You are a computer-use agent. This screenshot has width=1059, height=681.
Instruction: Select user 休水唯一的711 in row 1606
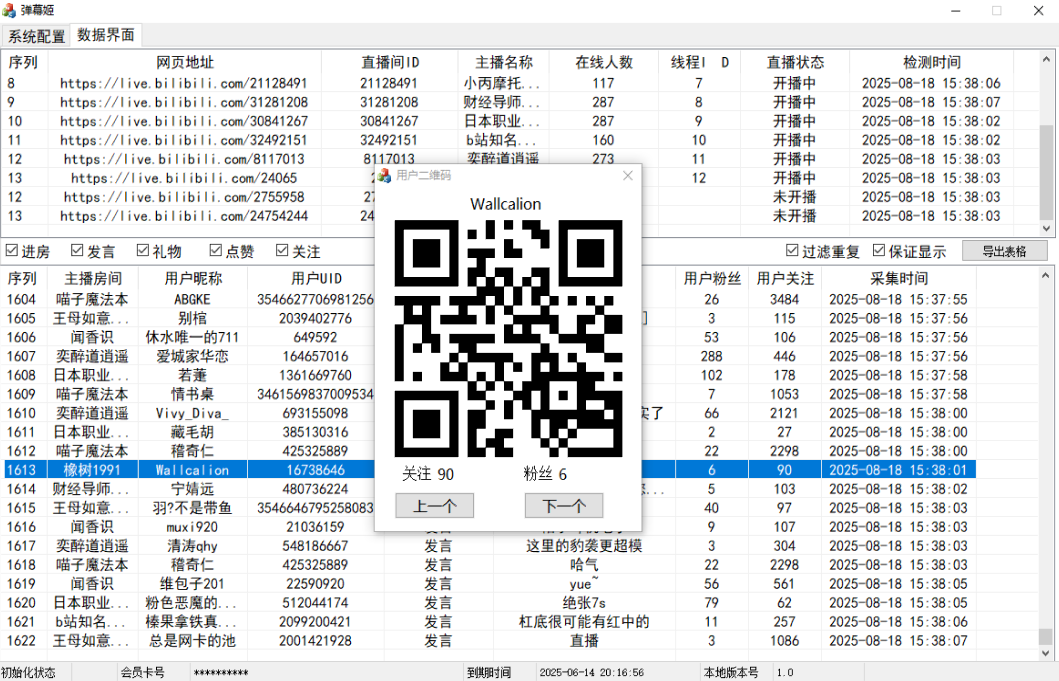click(192, 337)
